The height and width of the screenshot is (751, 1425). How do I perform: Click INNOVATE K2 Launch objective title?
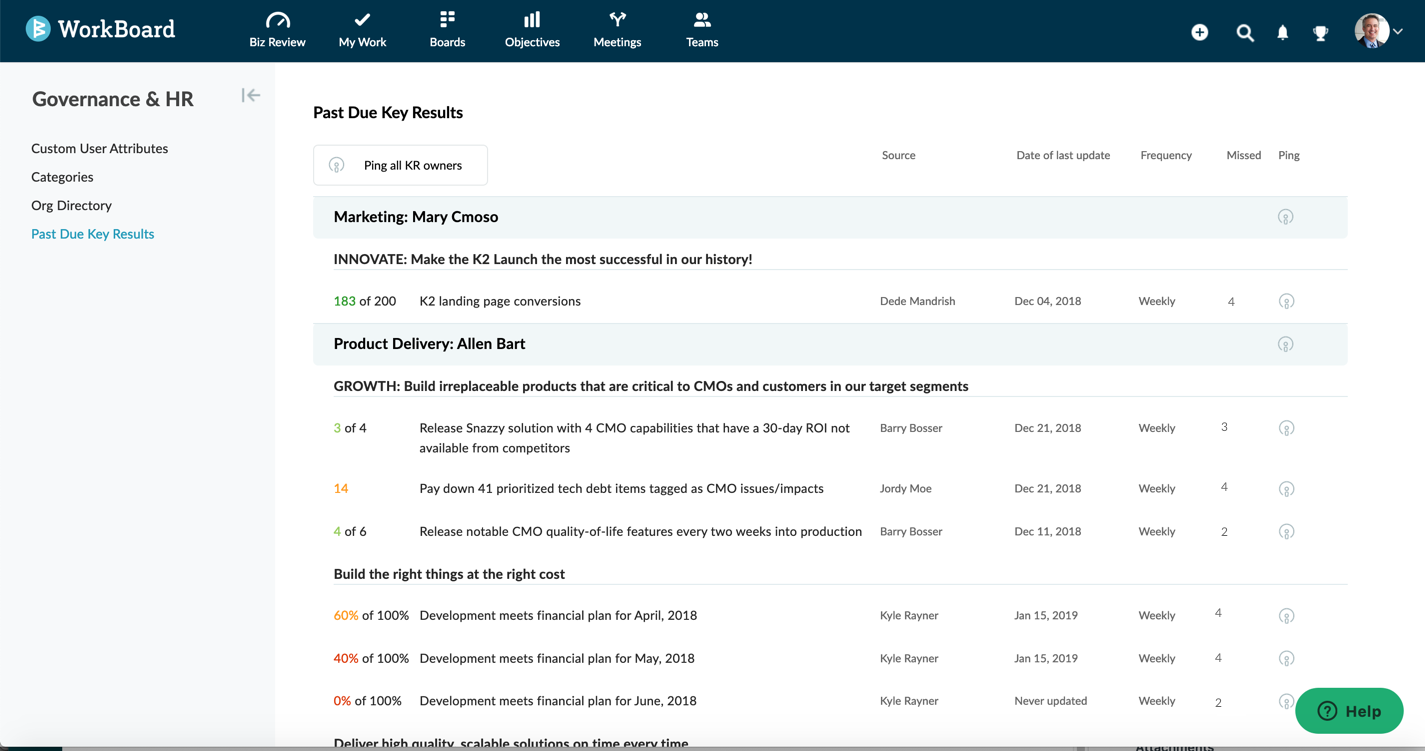543,259
